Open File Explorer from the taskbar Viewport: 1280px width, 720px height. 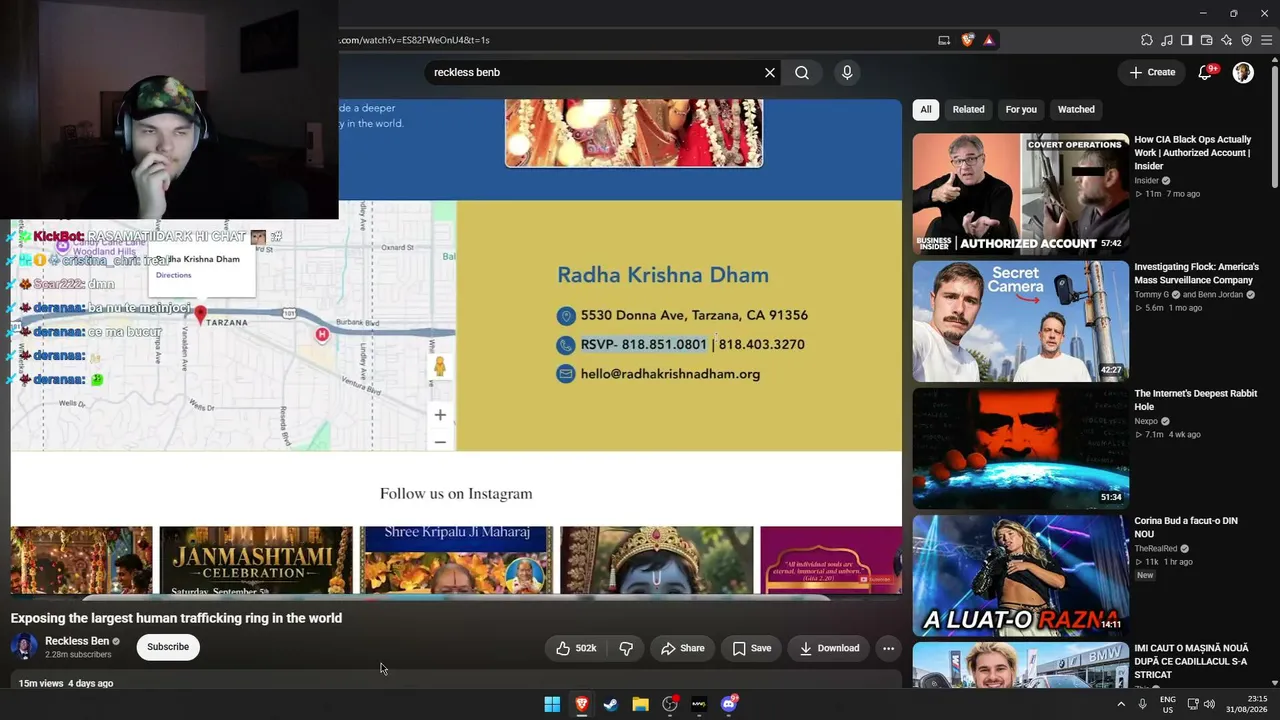(x=640, y=704)
